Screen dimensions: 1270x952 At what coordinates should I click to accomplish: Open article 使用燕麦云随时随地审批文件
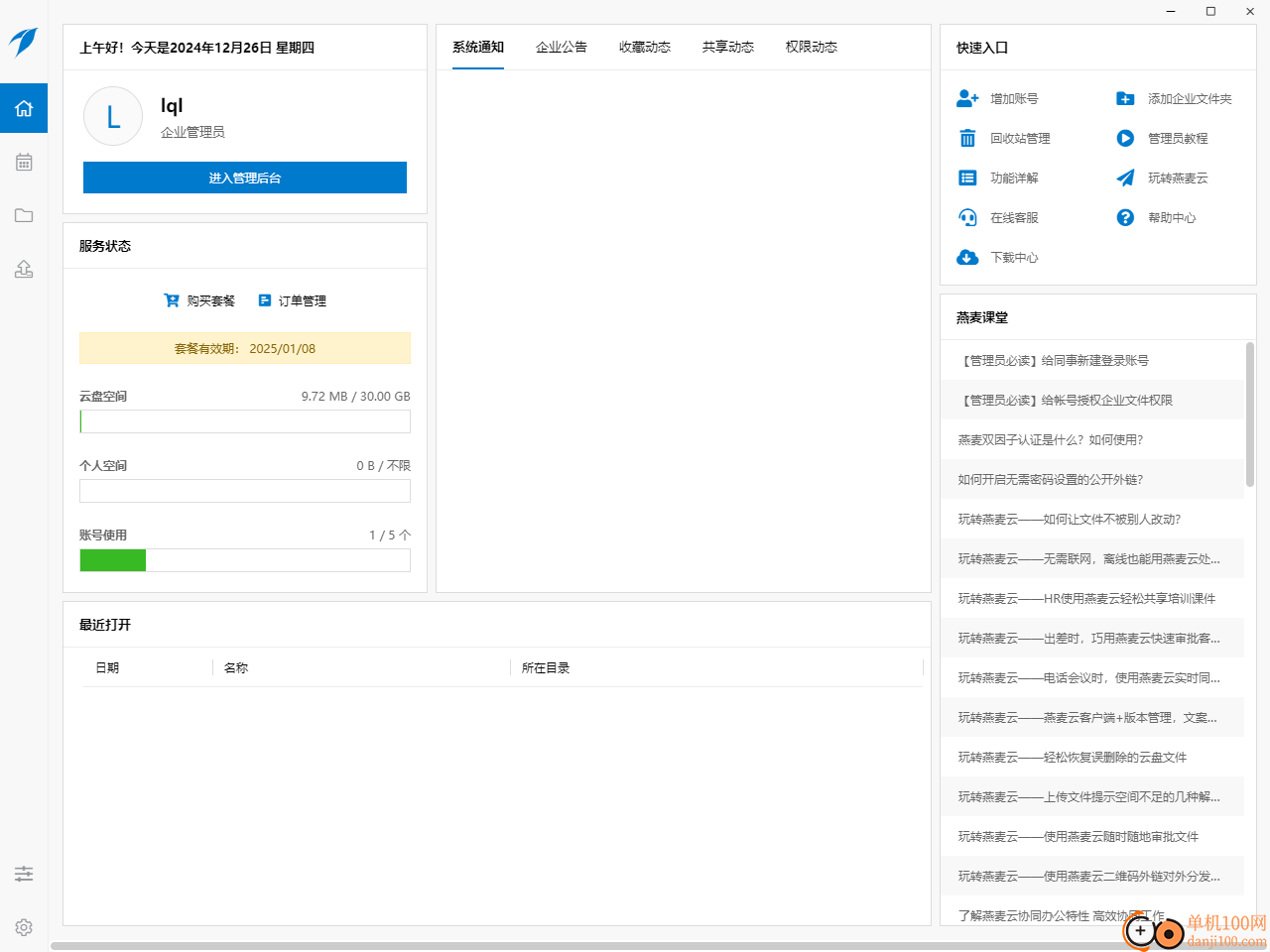1092,836
